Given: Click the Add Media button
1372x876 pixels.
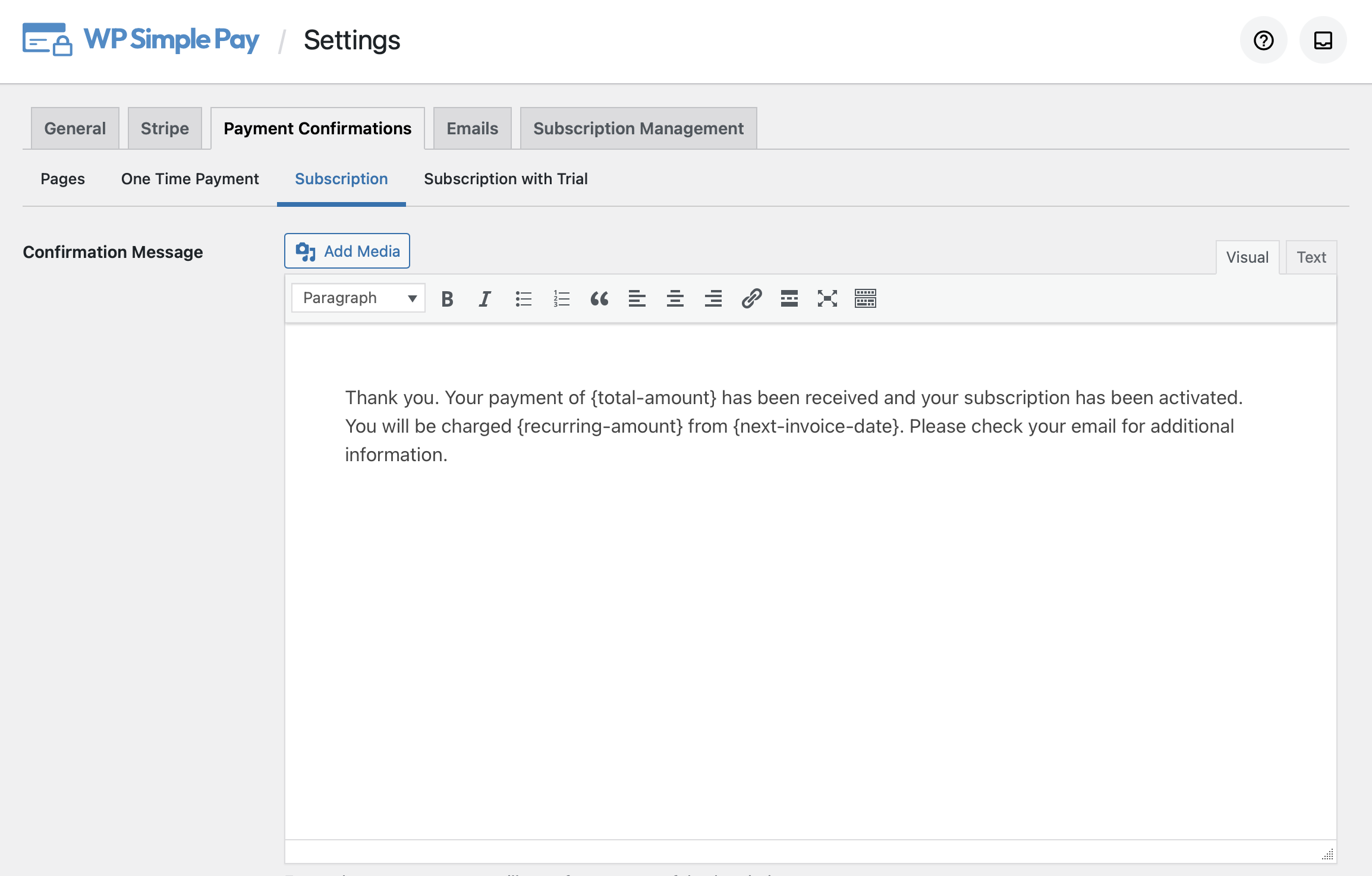Looking at the screenshot, I should coord(347,251).
